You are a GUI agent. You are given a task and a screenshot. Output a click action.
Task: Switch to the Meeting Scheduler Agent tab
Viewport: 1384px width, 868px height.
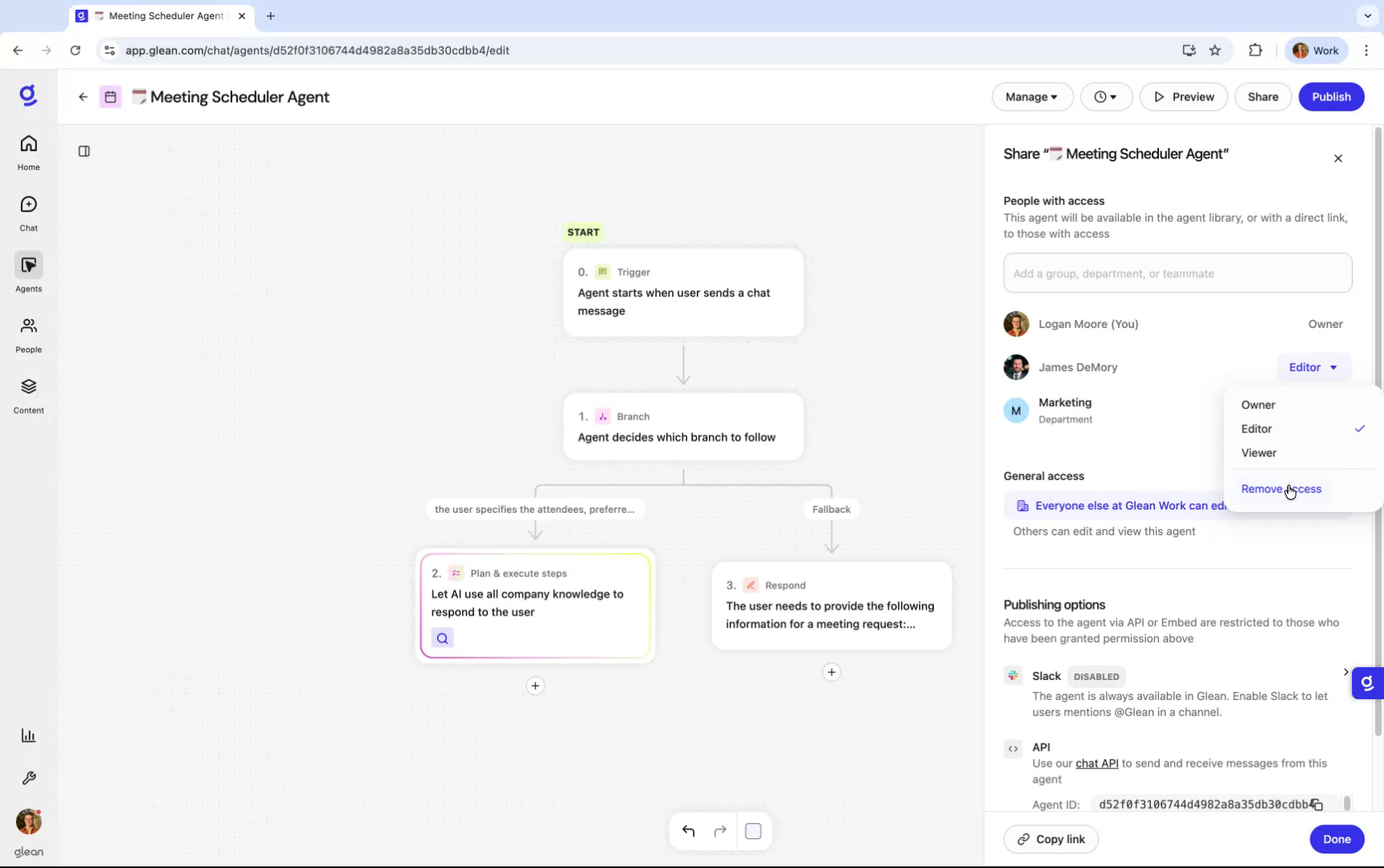click(x=160, y=16)
